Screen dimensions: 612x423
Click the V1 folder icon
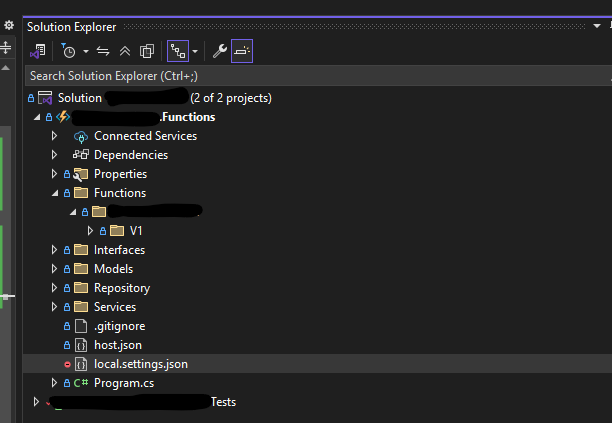click(117, 231)
